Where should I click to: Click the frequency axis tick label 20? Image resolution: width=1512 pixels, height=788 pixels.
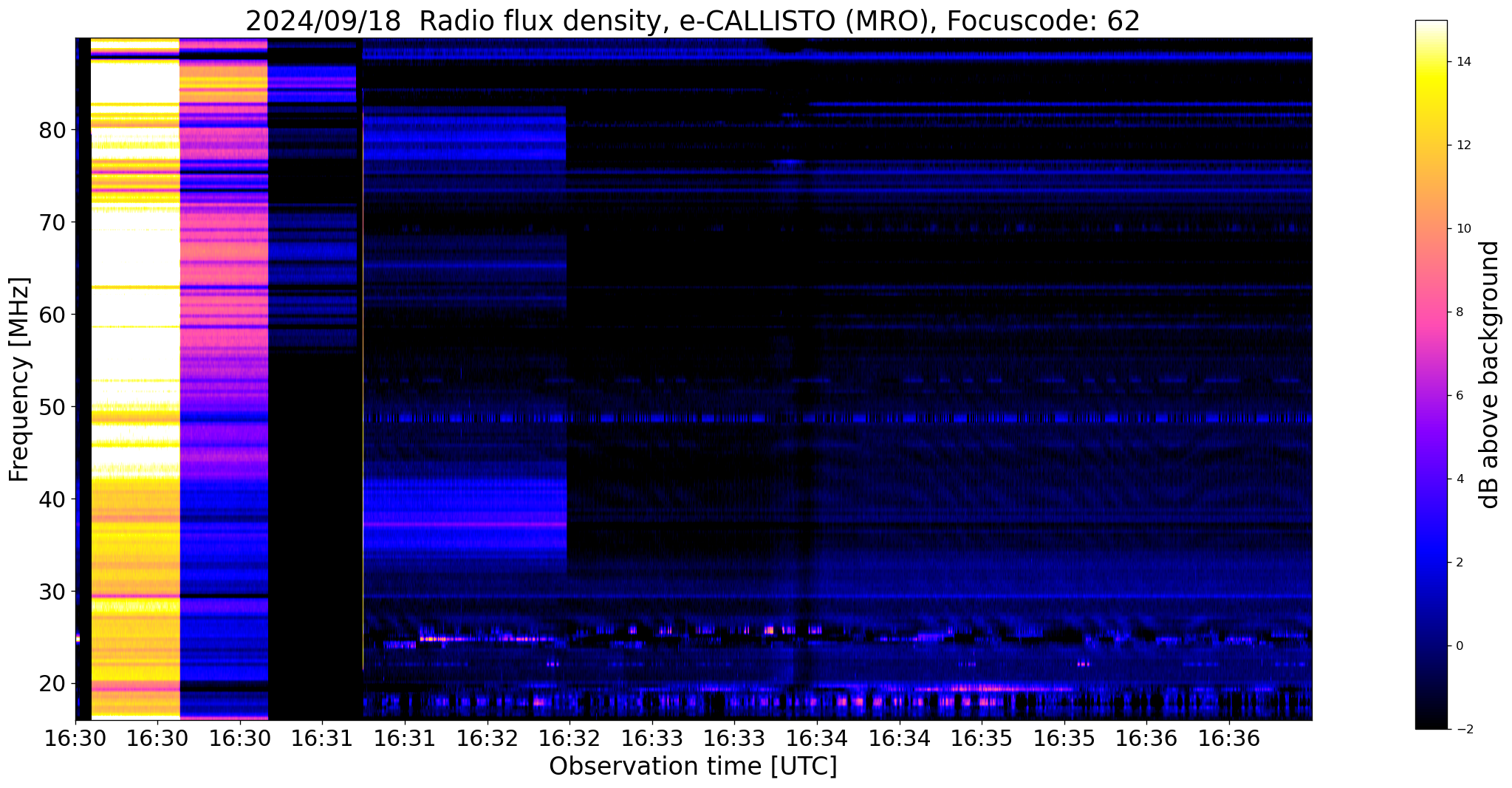click(x=52, y=684)
